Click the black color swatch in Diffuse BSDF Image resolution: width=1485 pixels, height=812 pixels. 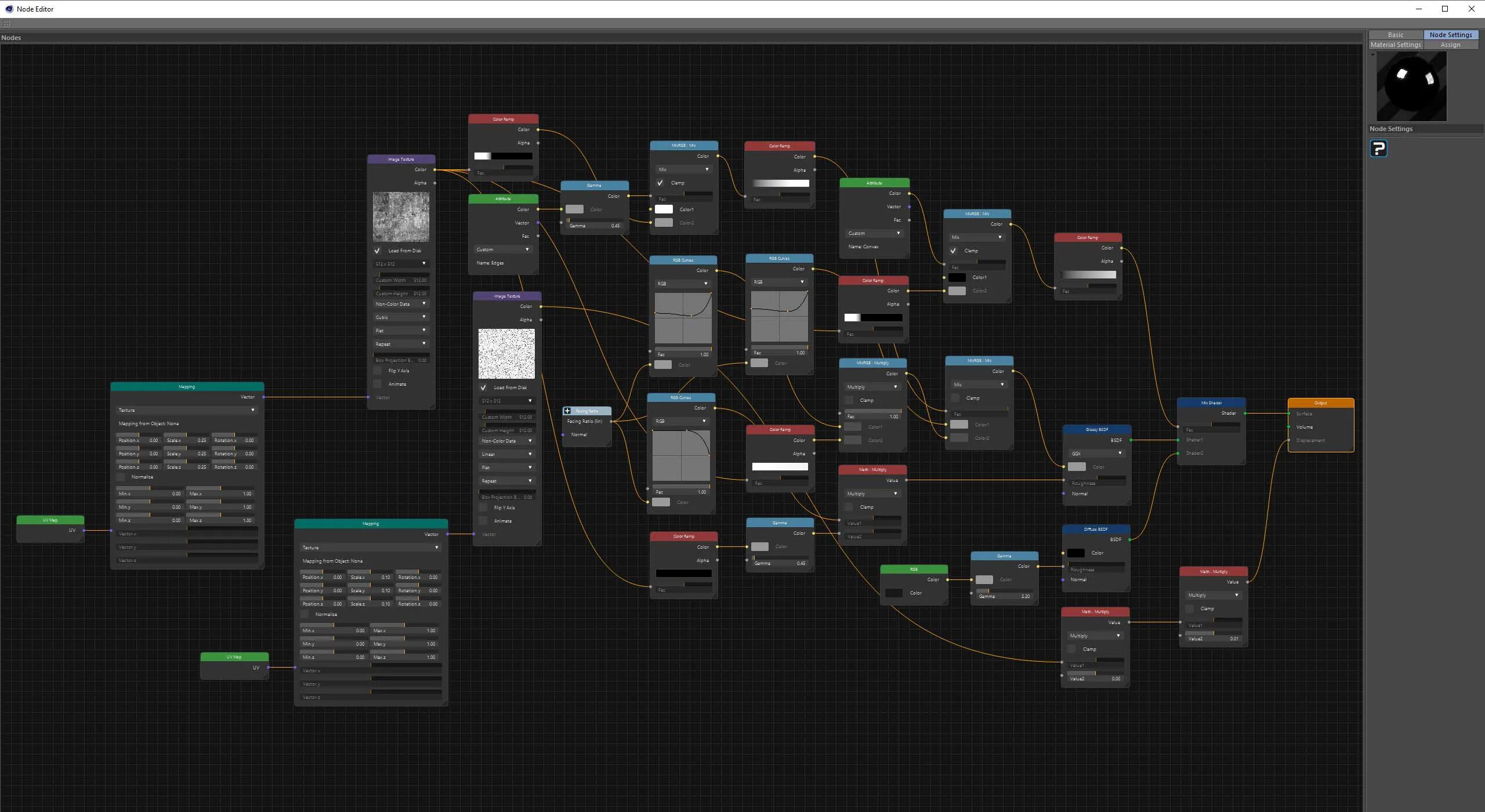pyautogui.click(x=1076, y=553)
